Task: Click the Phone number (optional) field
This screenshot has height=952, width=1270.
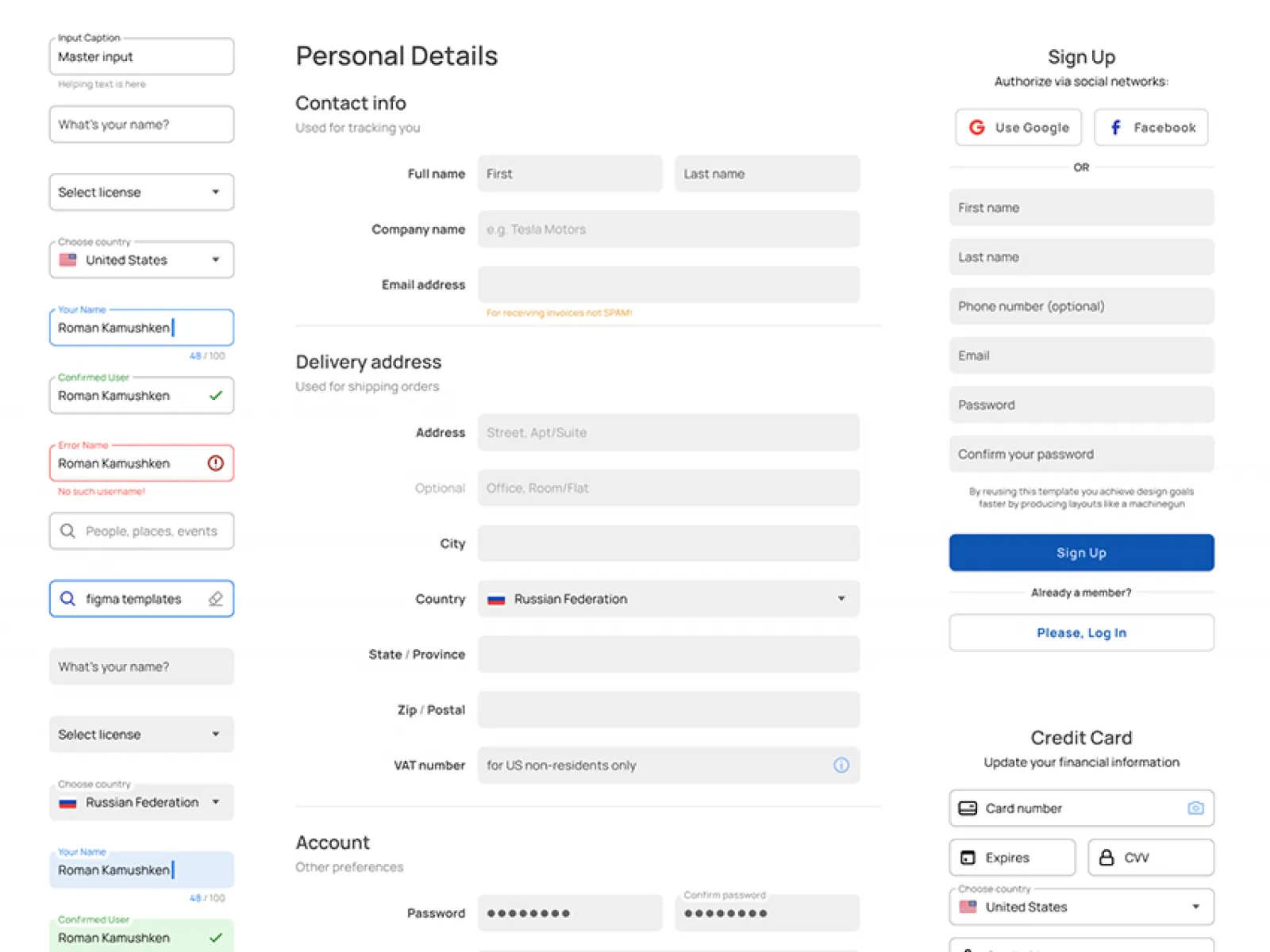Action: [x=1081, y=306]
